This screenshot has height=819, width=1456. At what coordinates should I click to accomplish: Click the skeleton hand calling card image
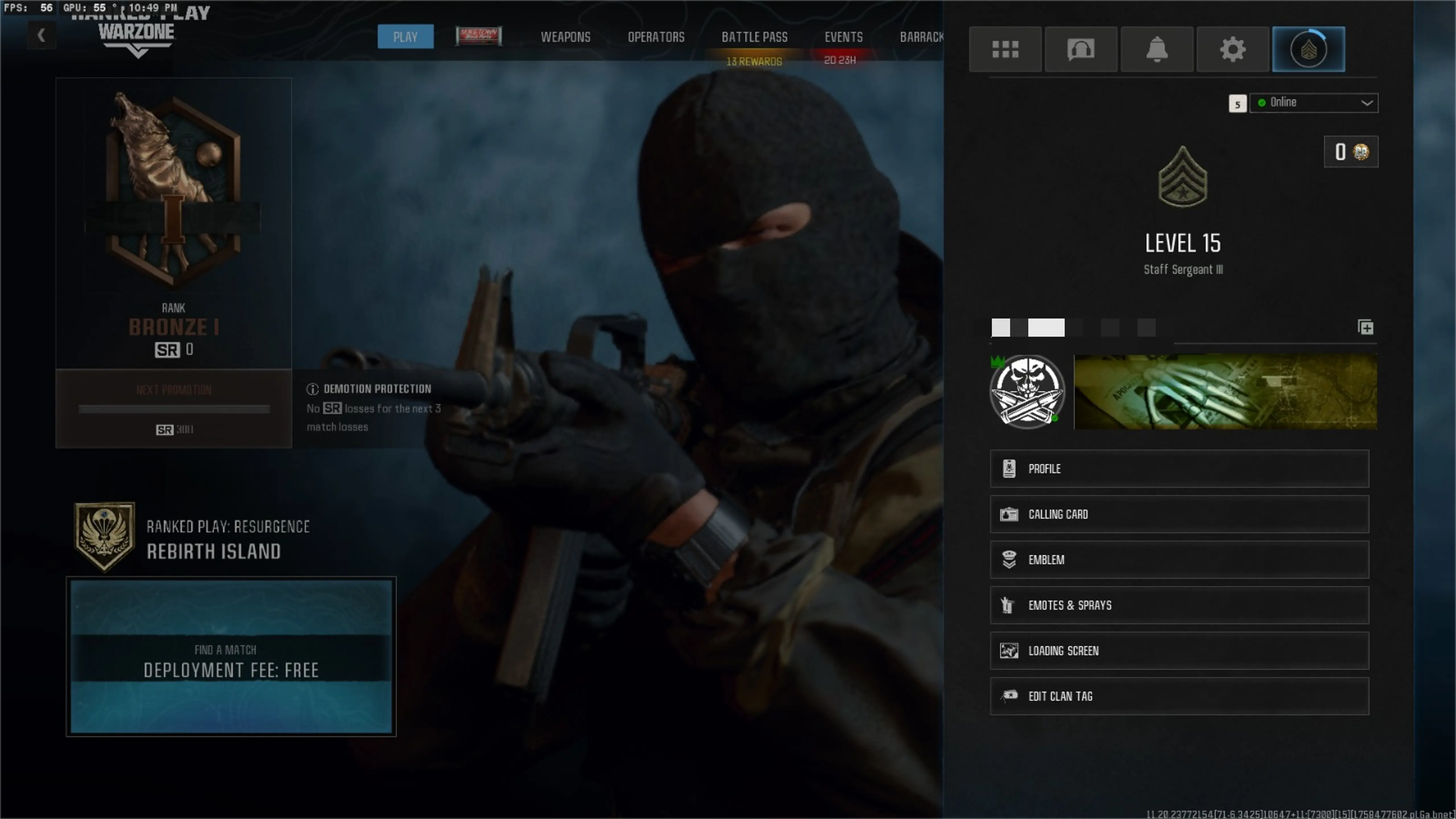coord(1225,392)
